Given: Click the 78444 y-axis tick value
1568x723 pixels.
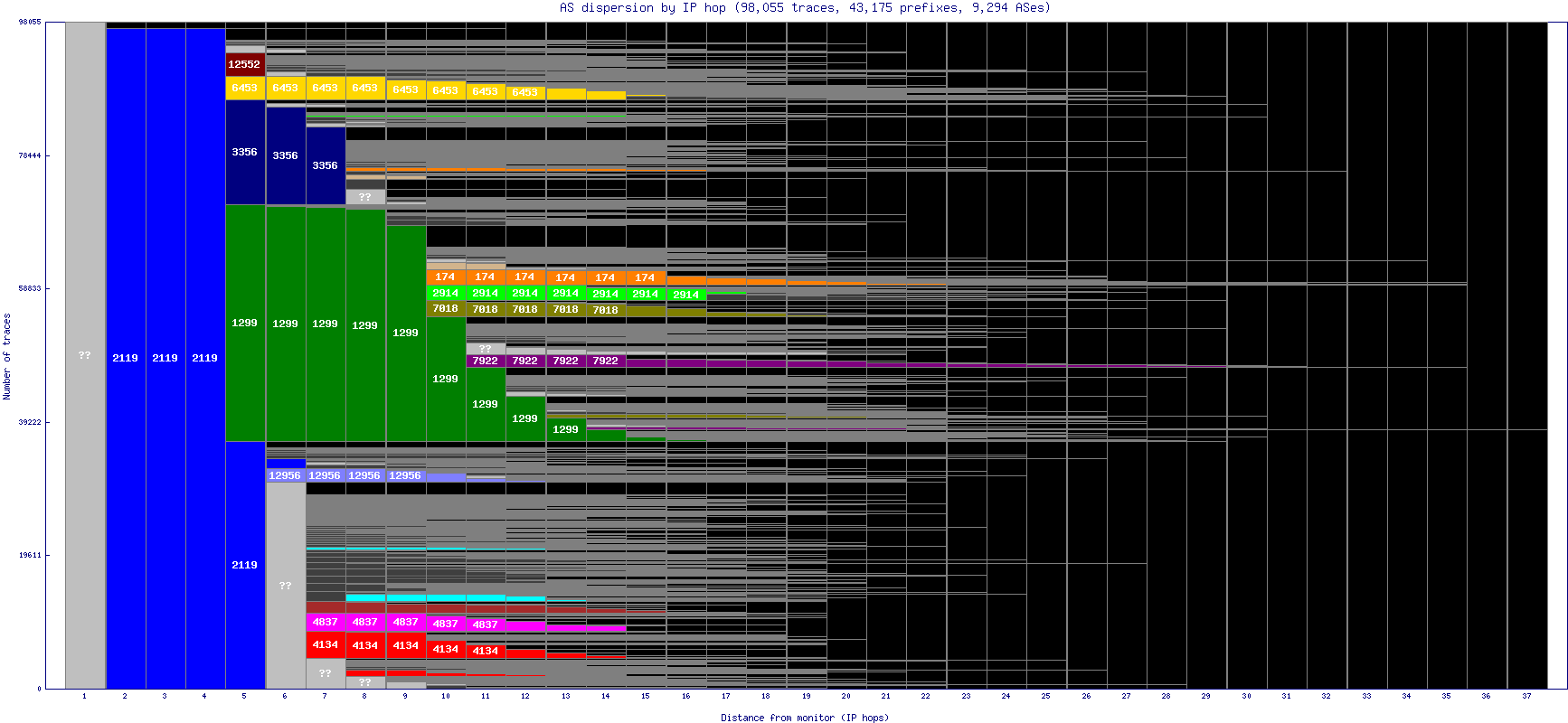Looking at the screenshot, I should tap(30, 155).
